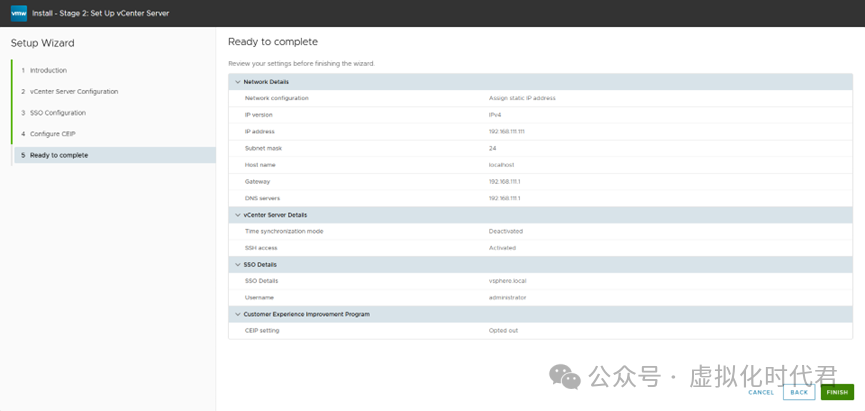
Task: Go to Introduction step
Action: 48,71
